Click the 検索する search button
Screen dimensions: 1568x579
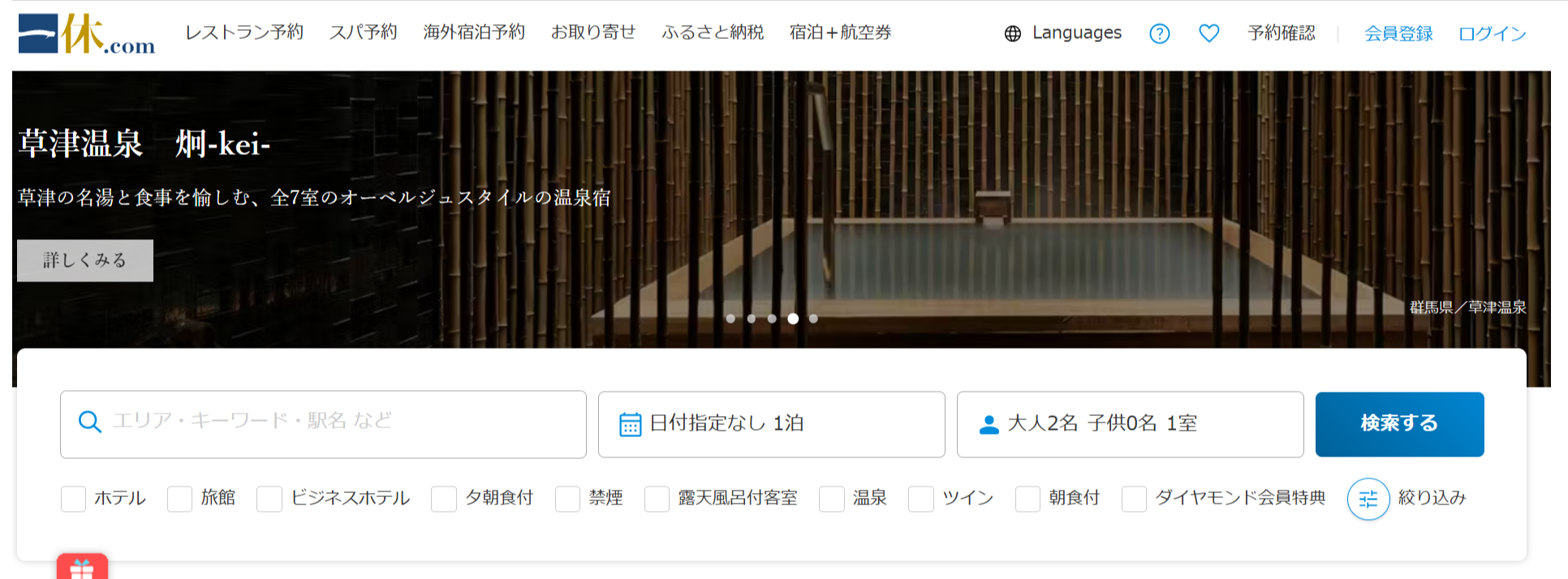1400,424
